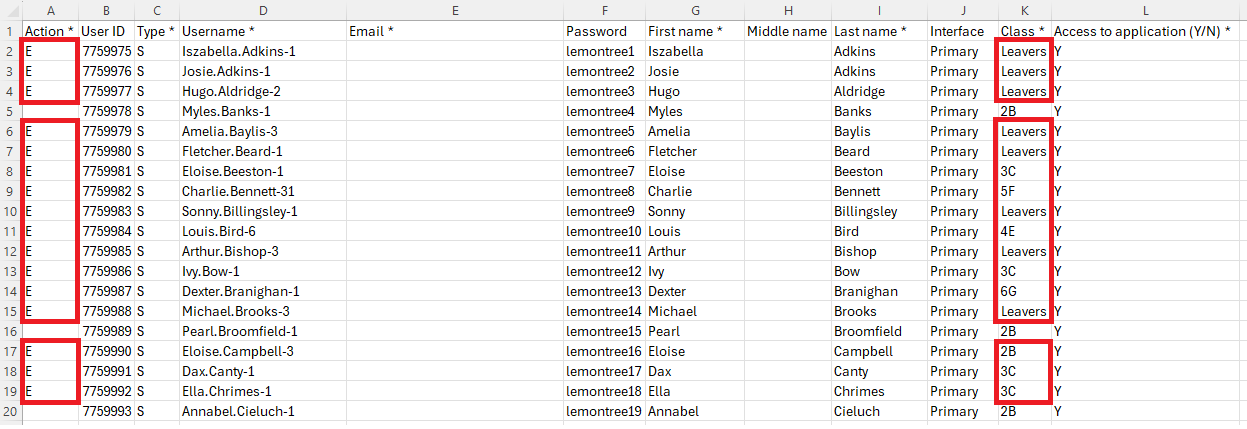Select row 16 header
This screenshot has height=429, width=1247.
tap(10, 331)
